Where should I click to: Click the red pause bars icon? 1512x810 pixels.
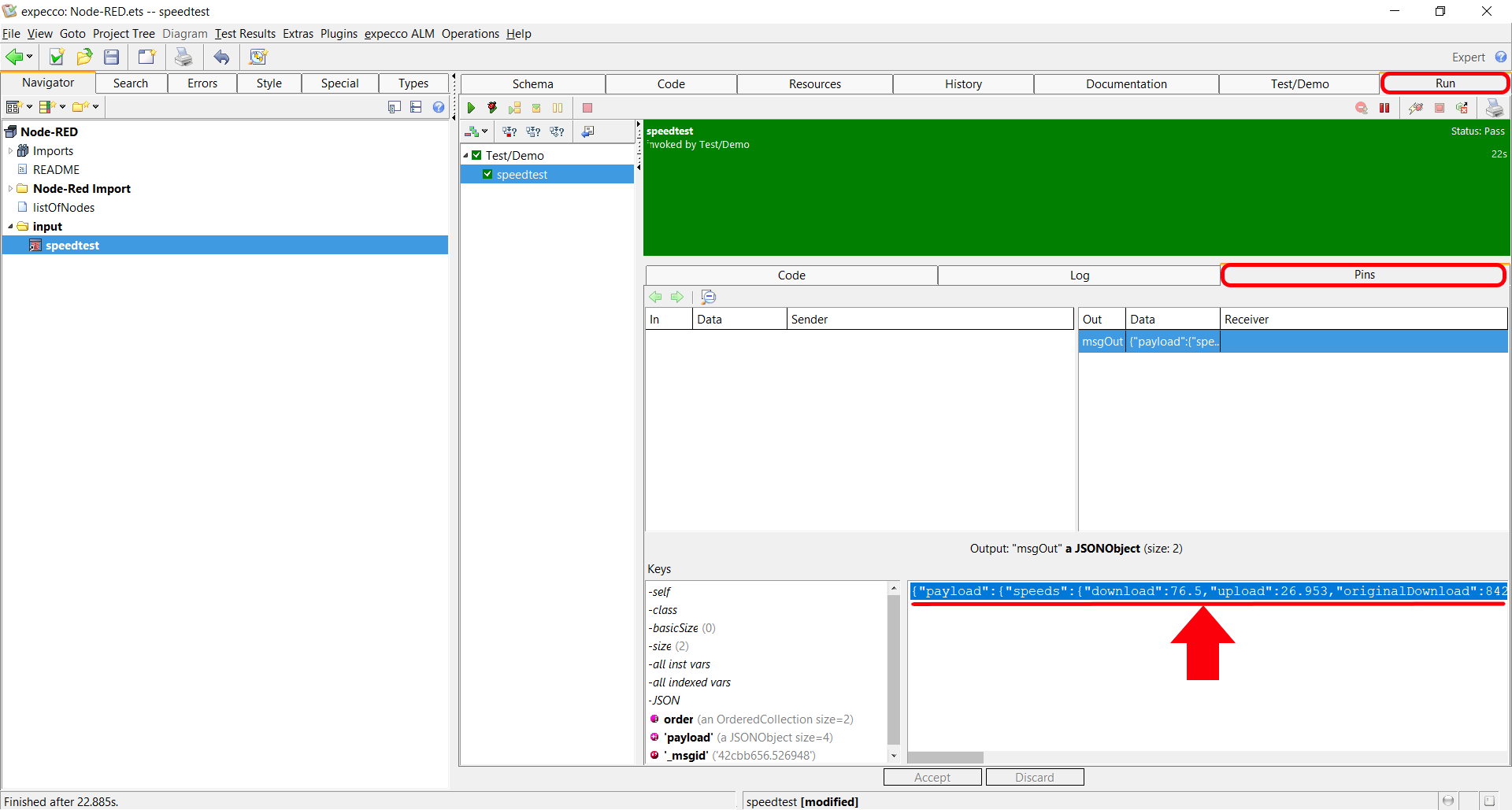pos(1384,108)
